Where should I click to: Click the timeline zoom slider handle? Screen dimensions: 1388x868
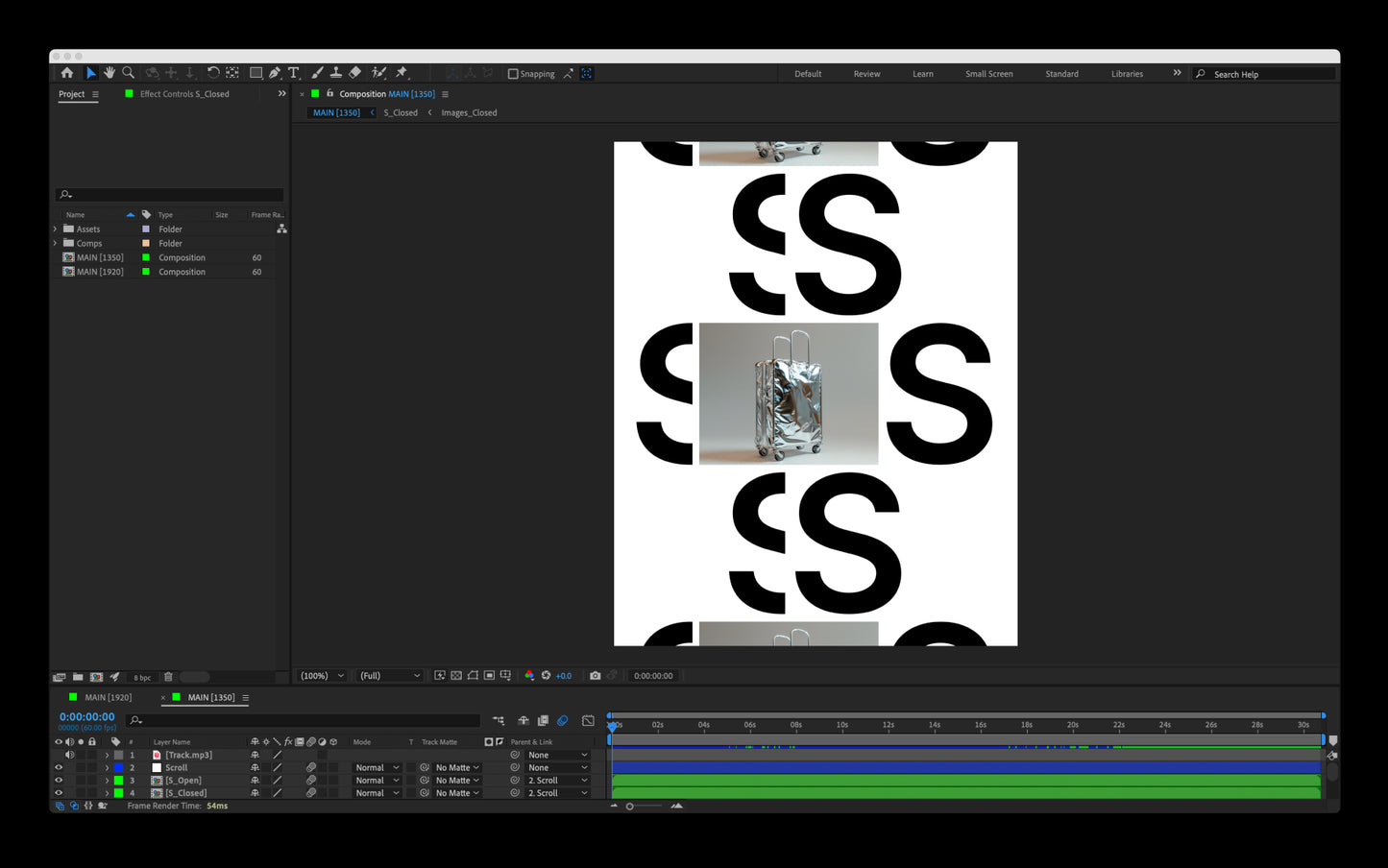(629, 807)
